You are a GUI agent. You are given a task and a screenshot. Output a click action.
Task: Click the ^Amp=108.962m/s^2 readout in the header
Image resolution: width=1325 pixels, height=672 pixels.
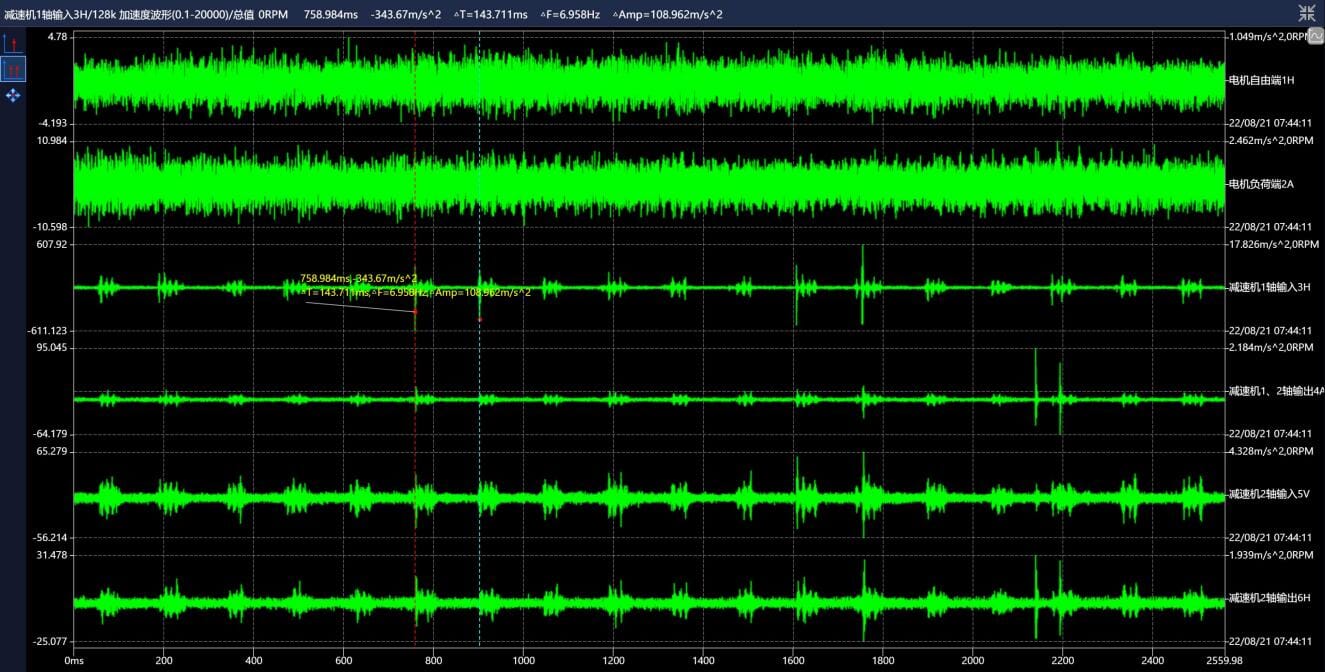click(667, 14)
